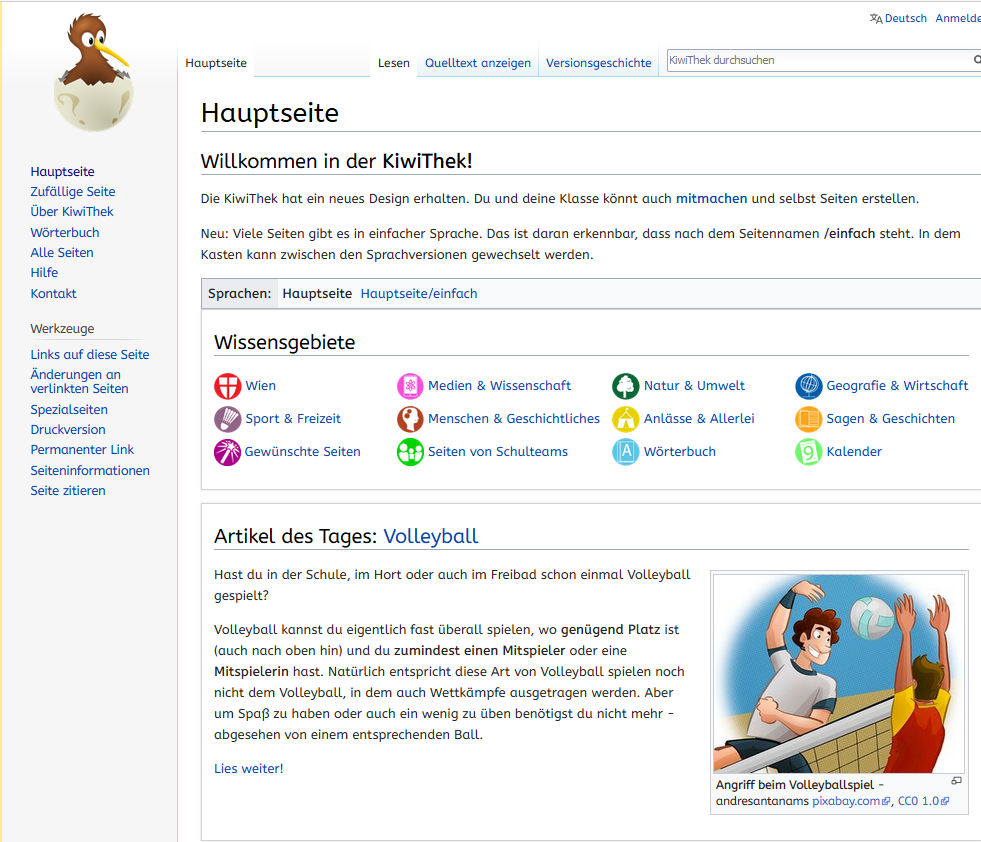Open pixabay.com external link
The image size is (981, 842).
(851, 801)
